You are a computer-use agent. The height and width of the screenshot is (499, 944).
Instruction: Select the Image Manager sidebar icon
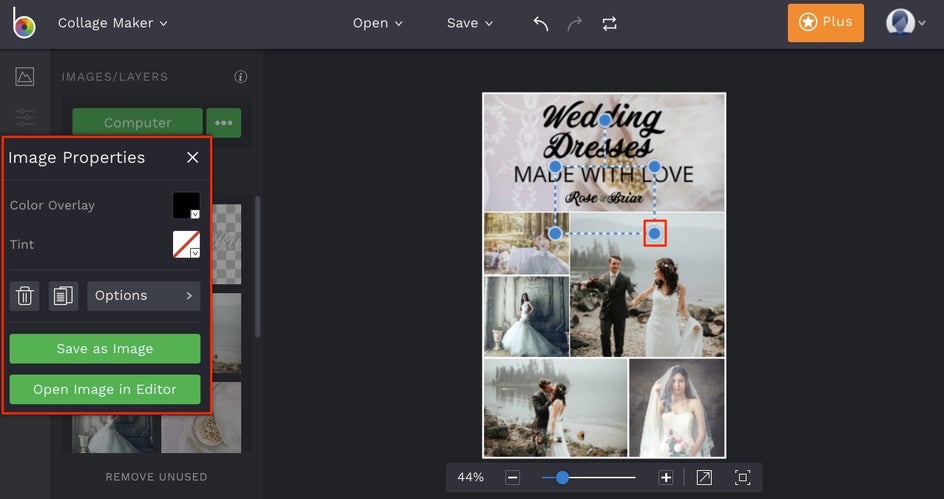point(25,76)
